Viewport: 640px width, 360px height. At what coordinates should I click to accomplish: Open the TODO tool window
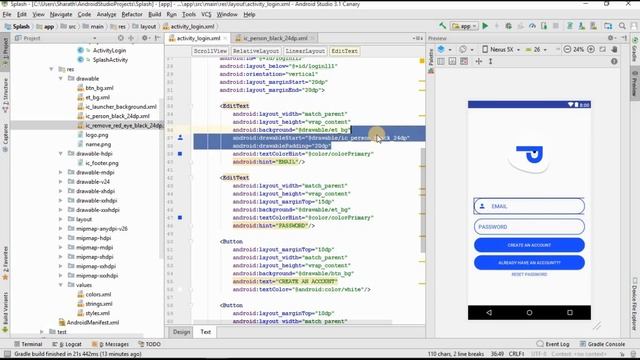pyautogui.click(x=149, y=344)
